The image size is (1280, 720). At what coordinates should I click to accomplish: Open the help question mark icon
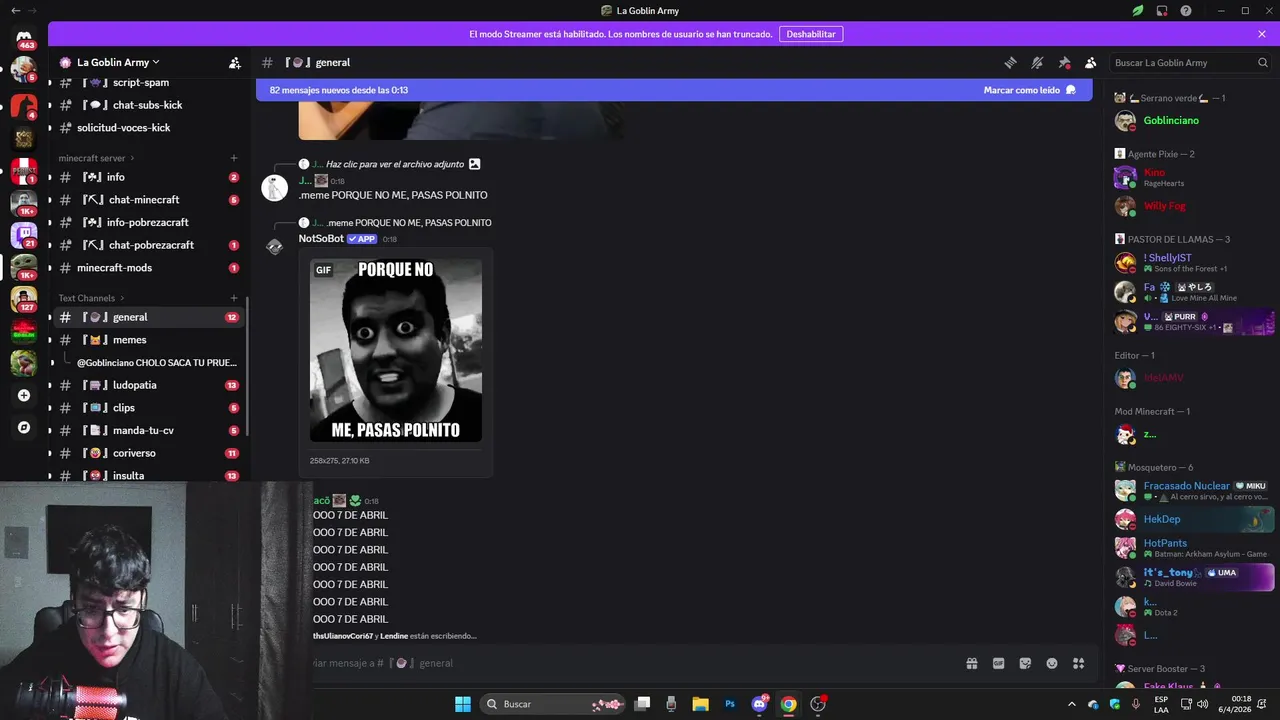point(1186,11)
